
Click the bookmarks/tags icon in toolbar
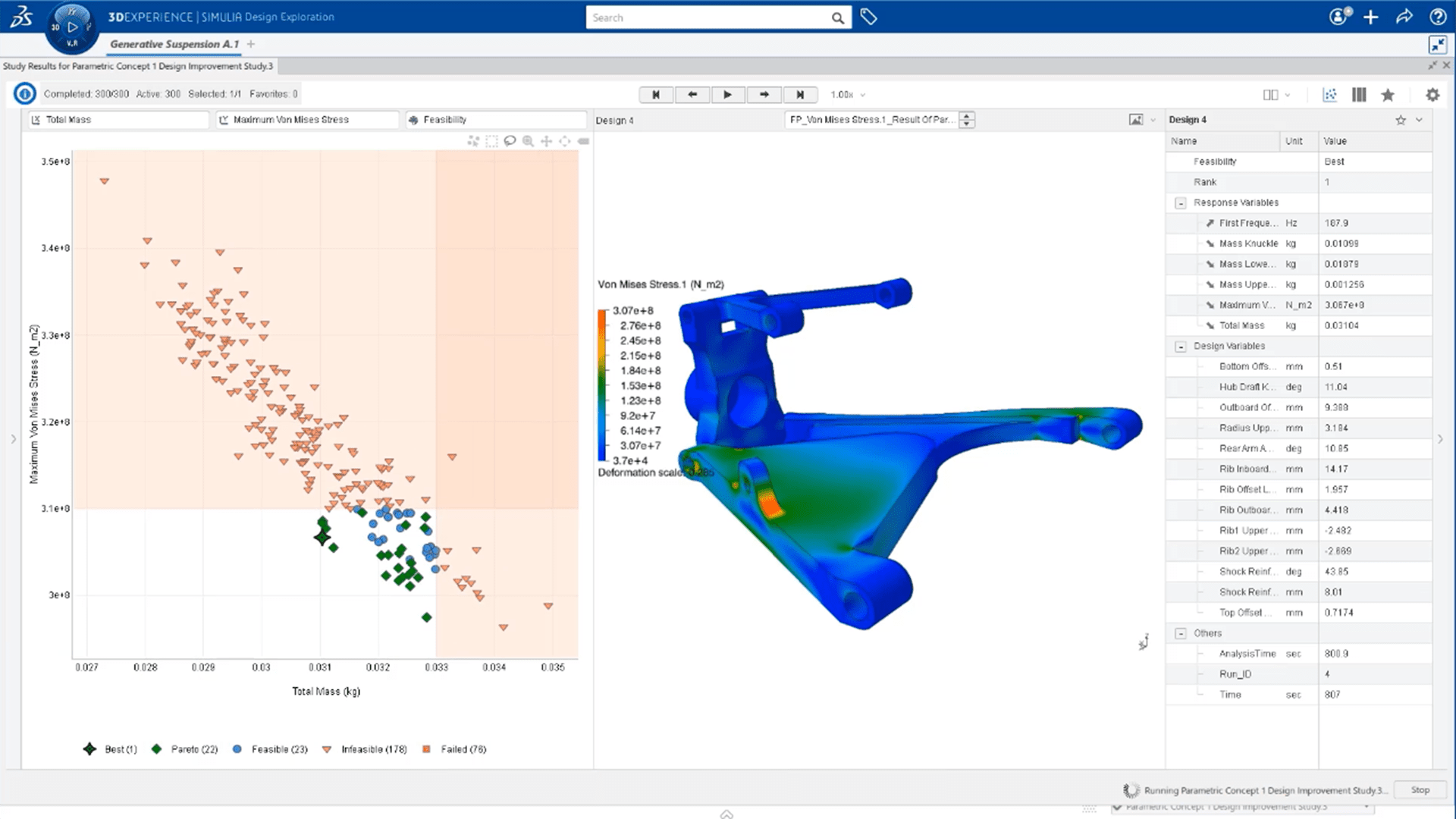coord(868,17)
